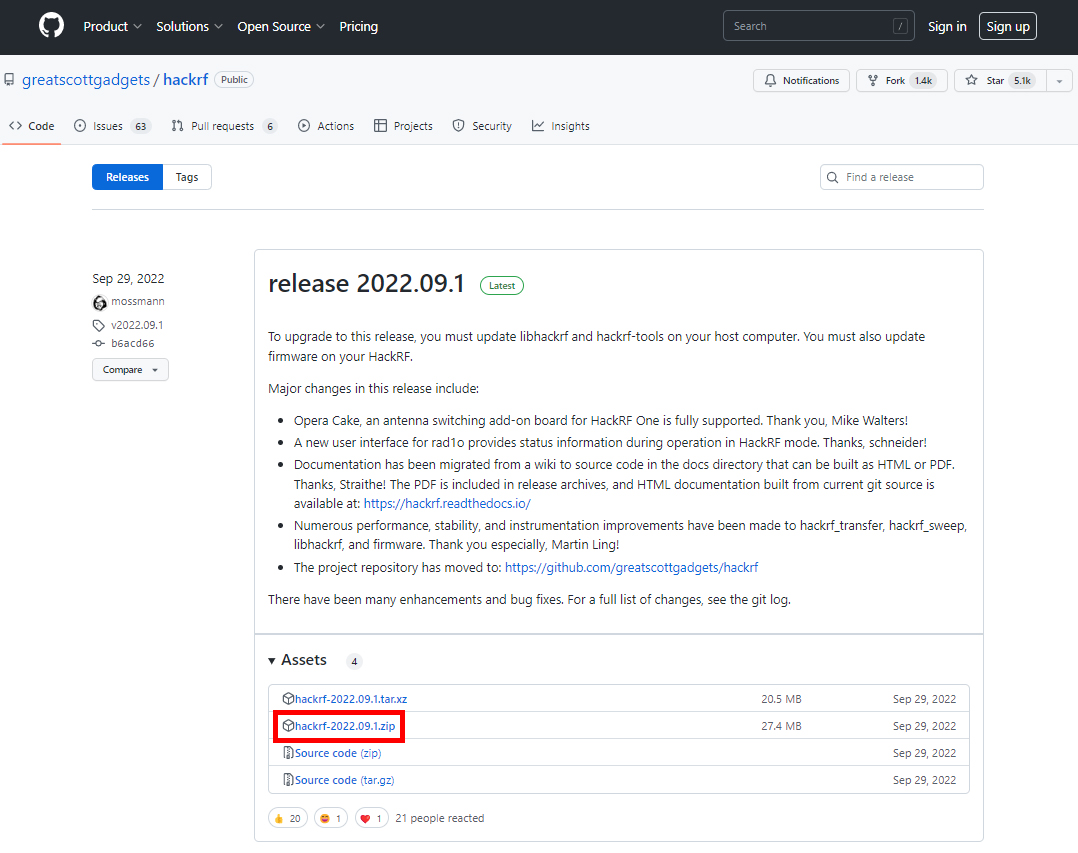This screenshot has height=853, width=1078.
Task: Open the v2022.09.1 tag link
Action: (x=137, y=325)
